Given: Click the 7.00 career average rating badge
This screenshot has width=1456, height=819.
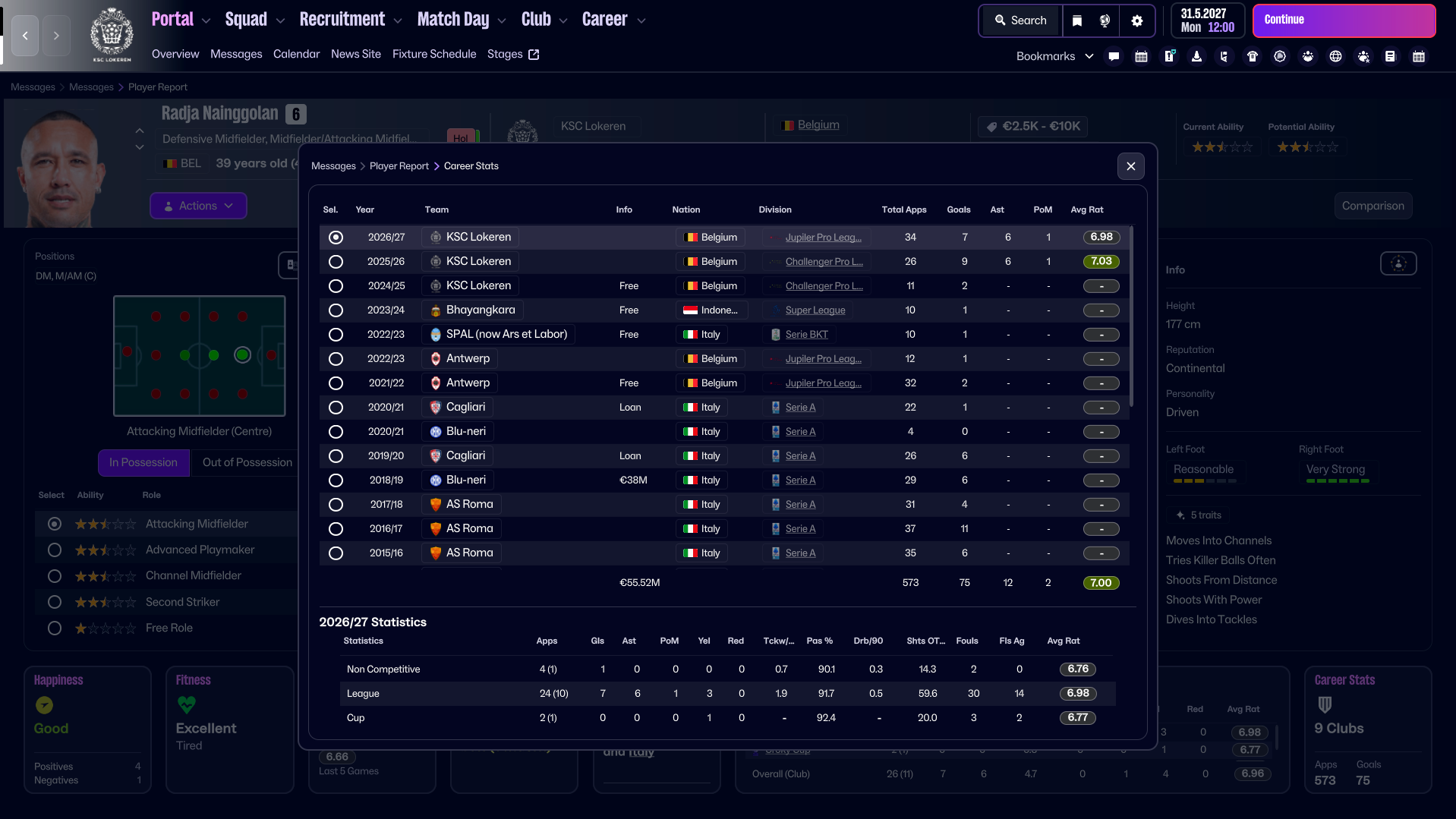Looking at the screenshot, I should point(1101,583).
